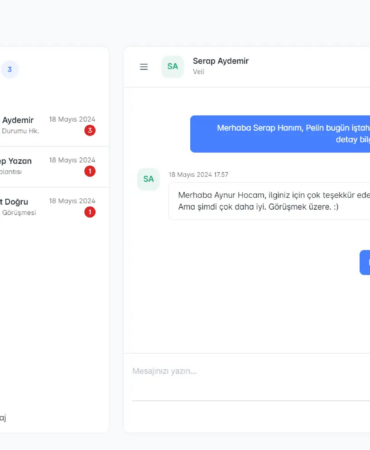Click the blue unread count badge showing 3
This screenshot has height=450, width=370.
[10, 69]
